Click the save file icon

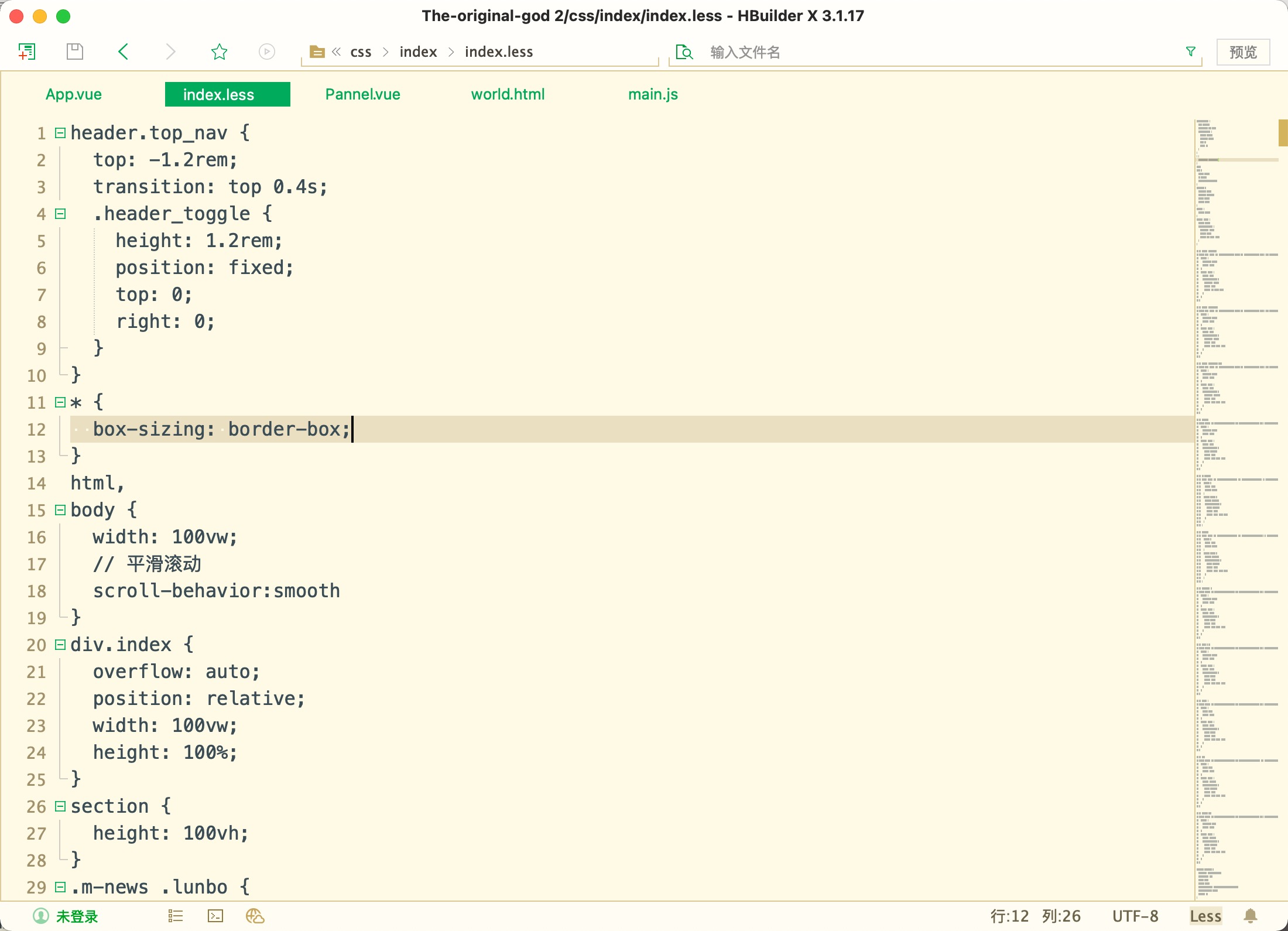coord(75,52)
